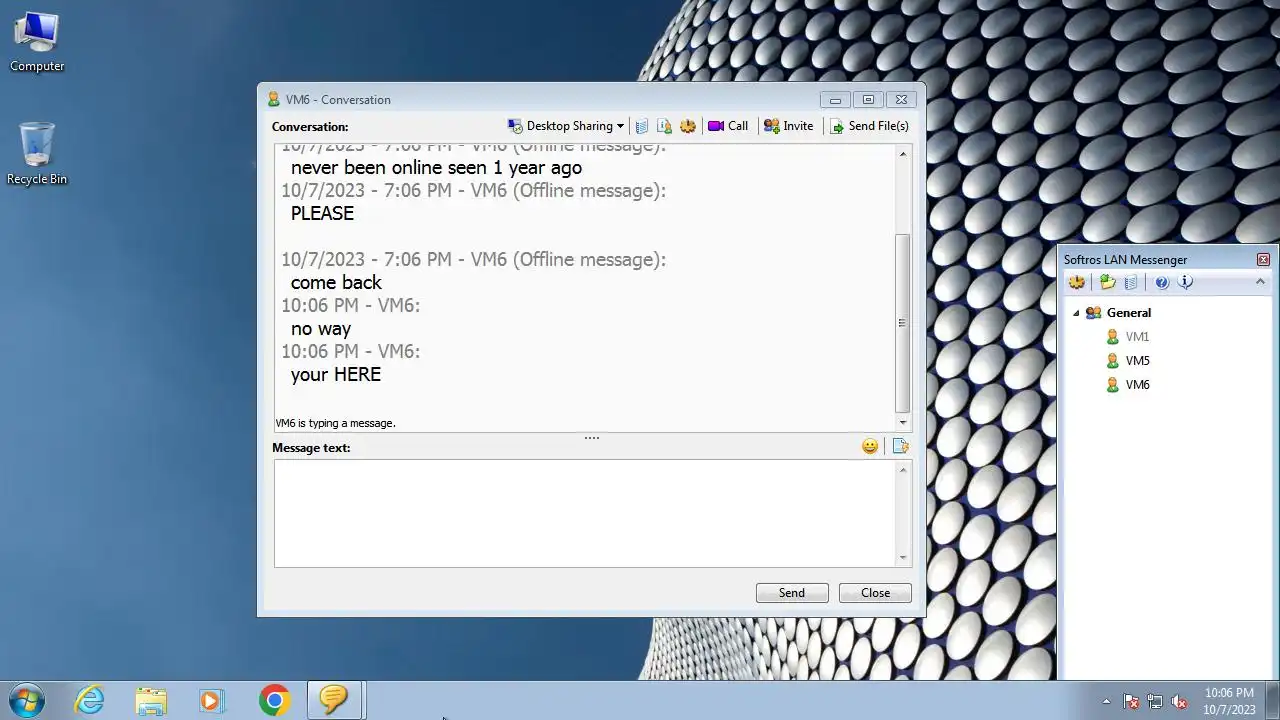Open the about info bubble icon
Image resolution: width=1280 pixels, height=720 pixels.
1185,283
